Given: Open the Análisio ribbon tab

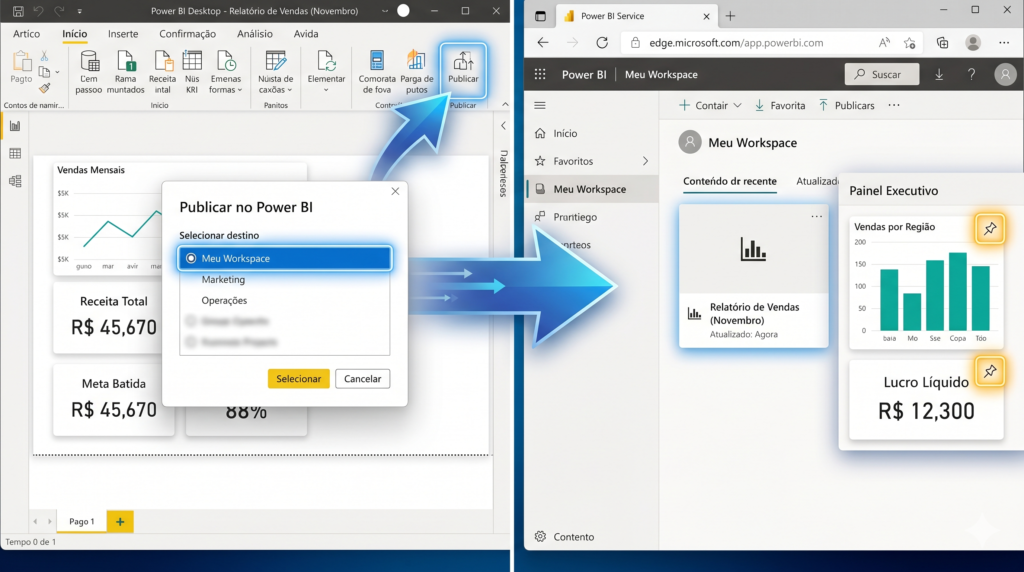Looking at the screenshot, I should point(255,34).
